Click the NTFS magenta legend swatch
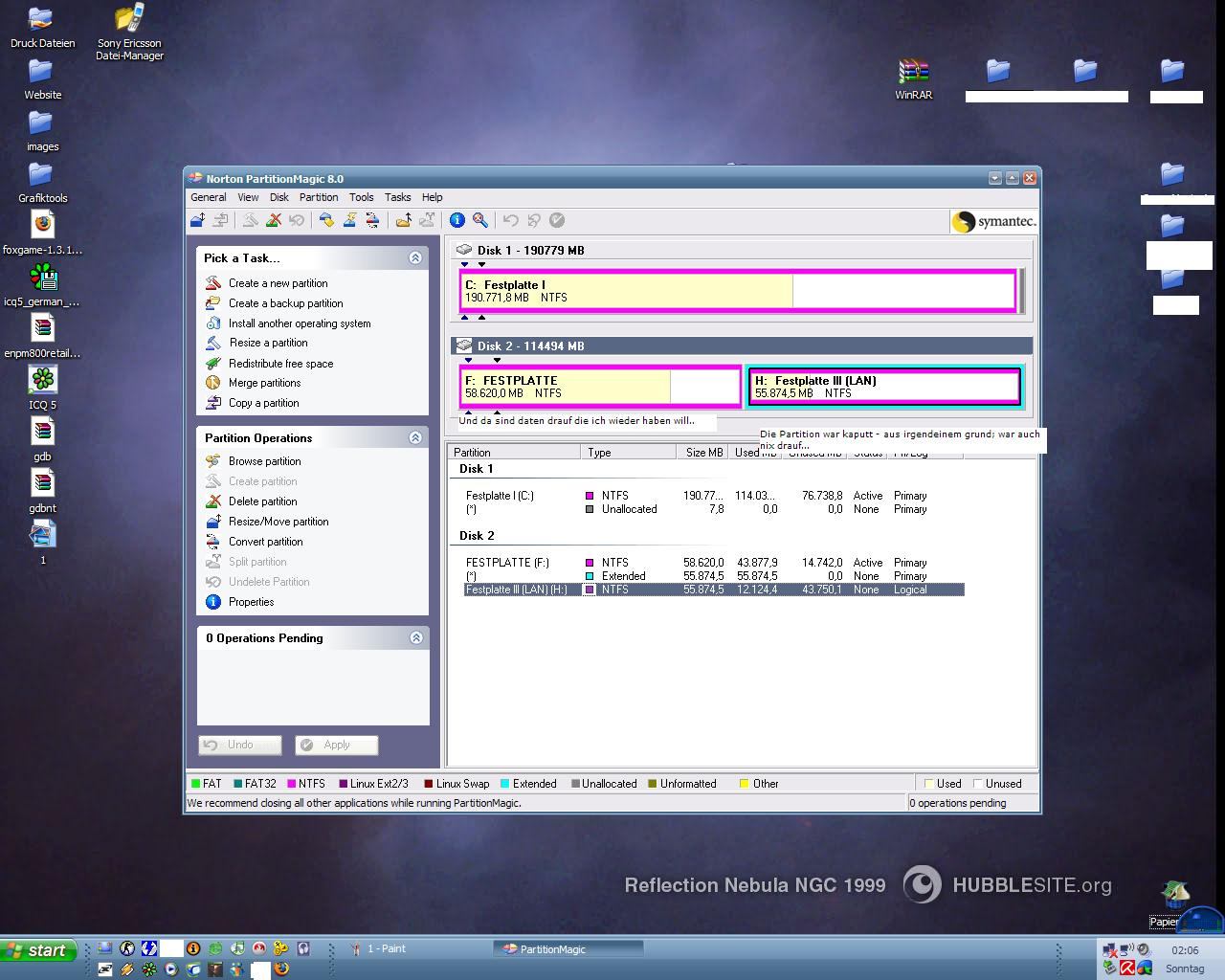The height and width of the screenshot is (980, 1225). coord(292,784)
